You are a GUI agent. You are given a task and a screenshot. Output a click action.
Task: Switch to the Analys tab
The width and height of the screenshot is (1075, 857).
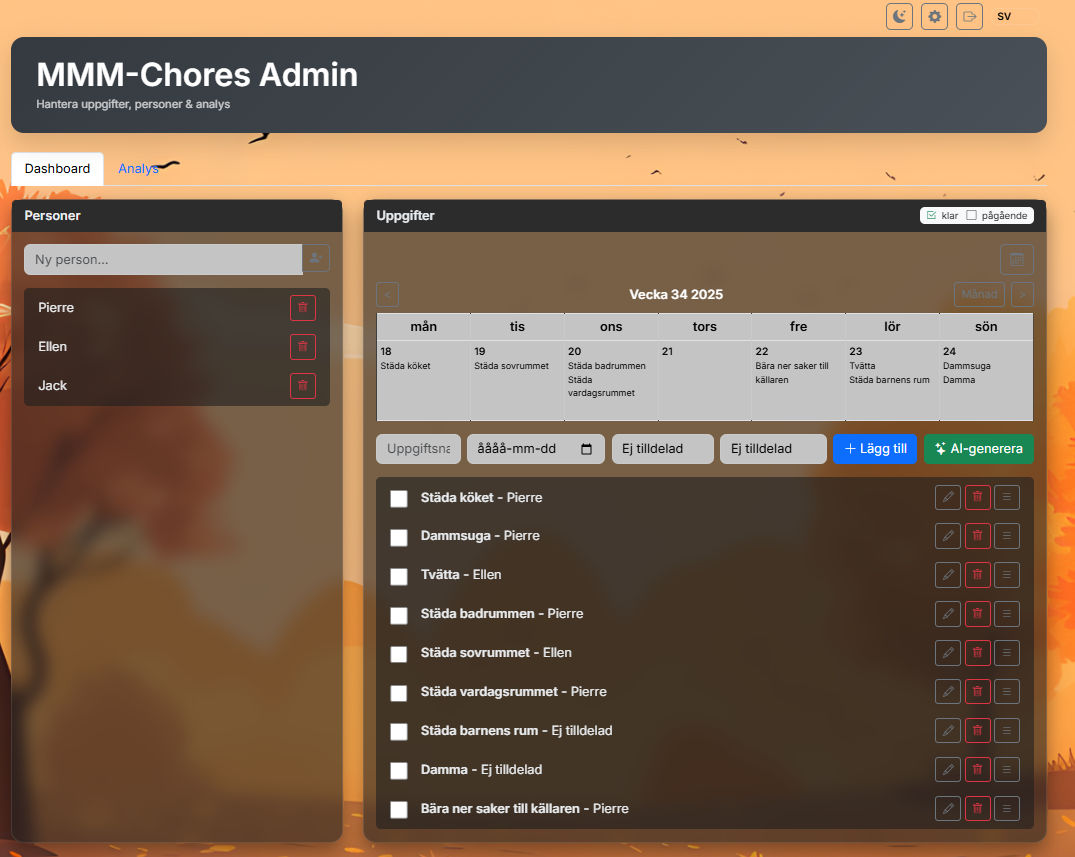click(138, 169)
